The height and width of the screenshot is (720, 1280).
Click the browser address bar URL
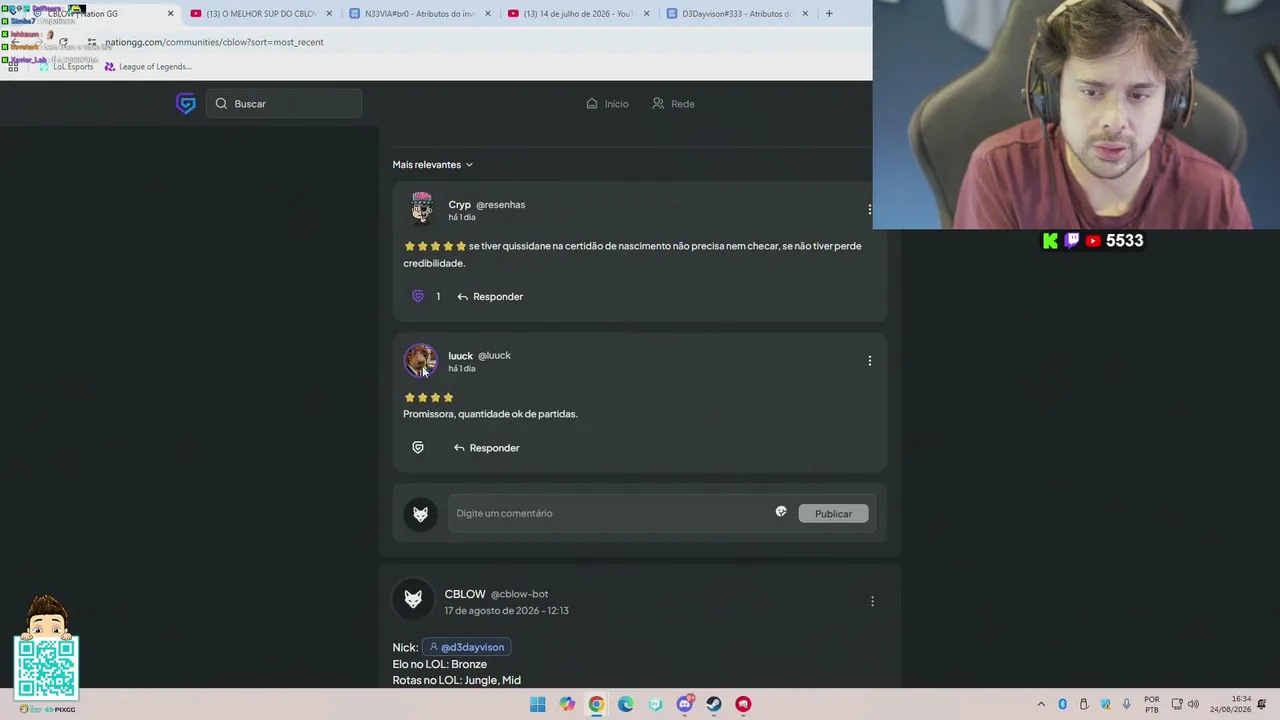[x=214, y=42]
